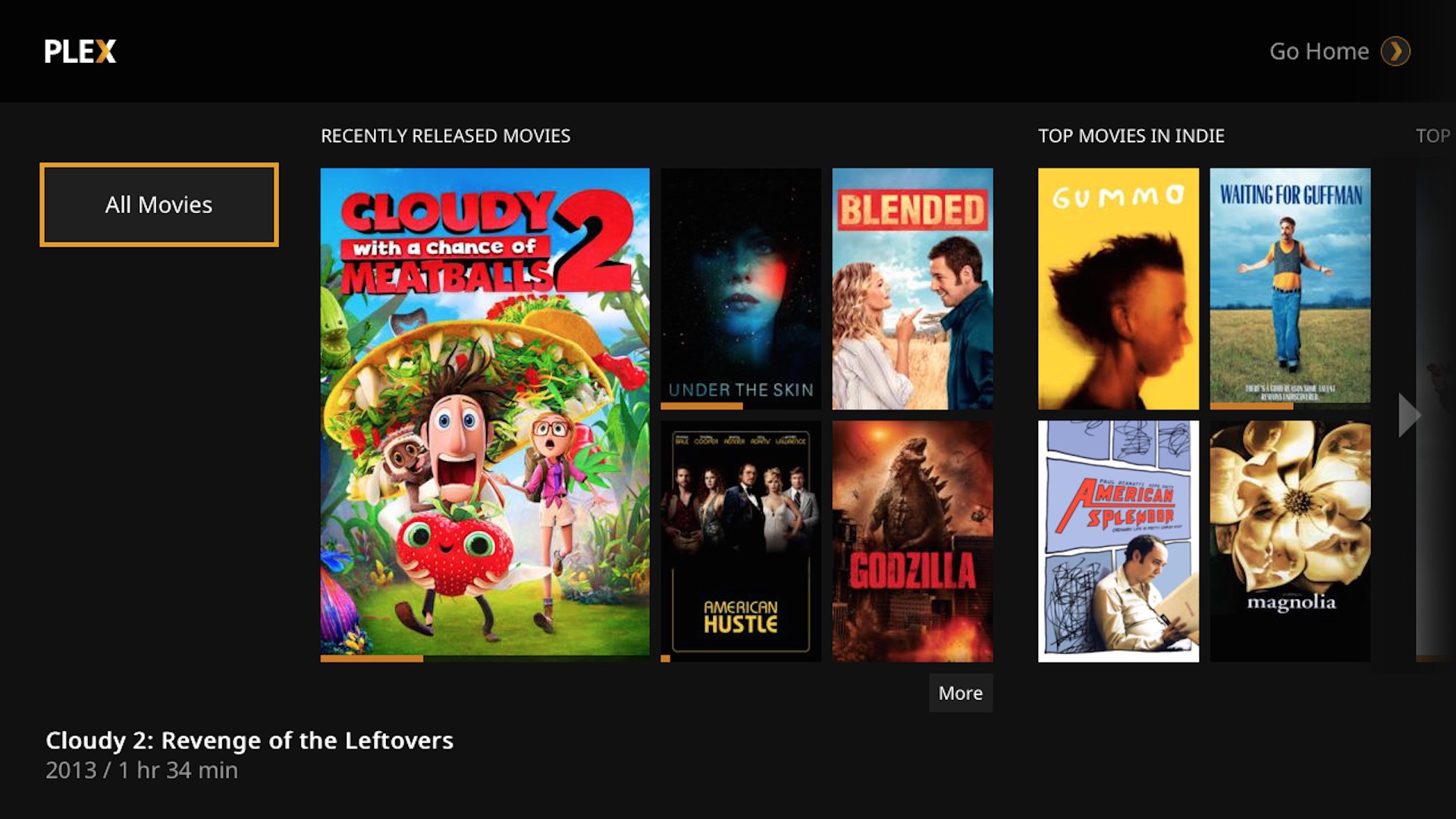
Task: Click the right scroll arrow beside indie movies
Action: tap(1409, 415)
